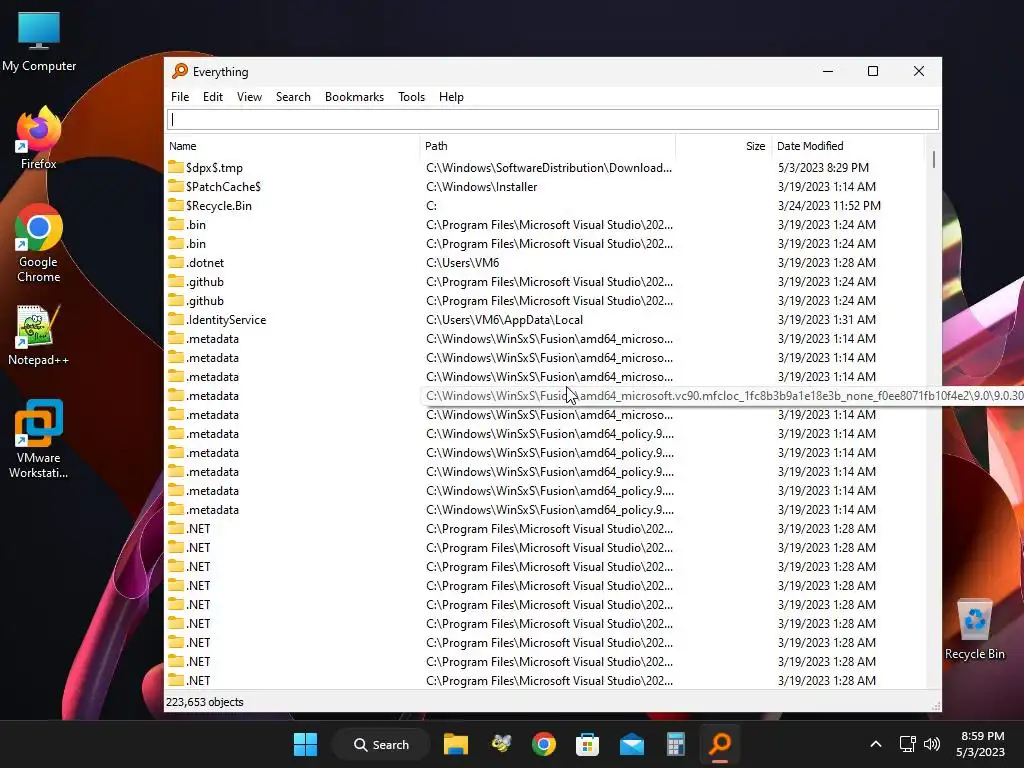This screenshot has width=1024, height=768.
Task: Show hidden tray icons chevron
Action: [x=876, y=744]
